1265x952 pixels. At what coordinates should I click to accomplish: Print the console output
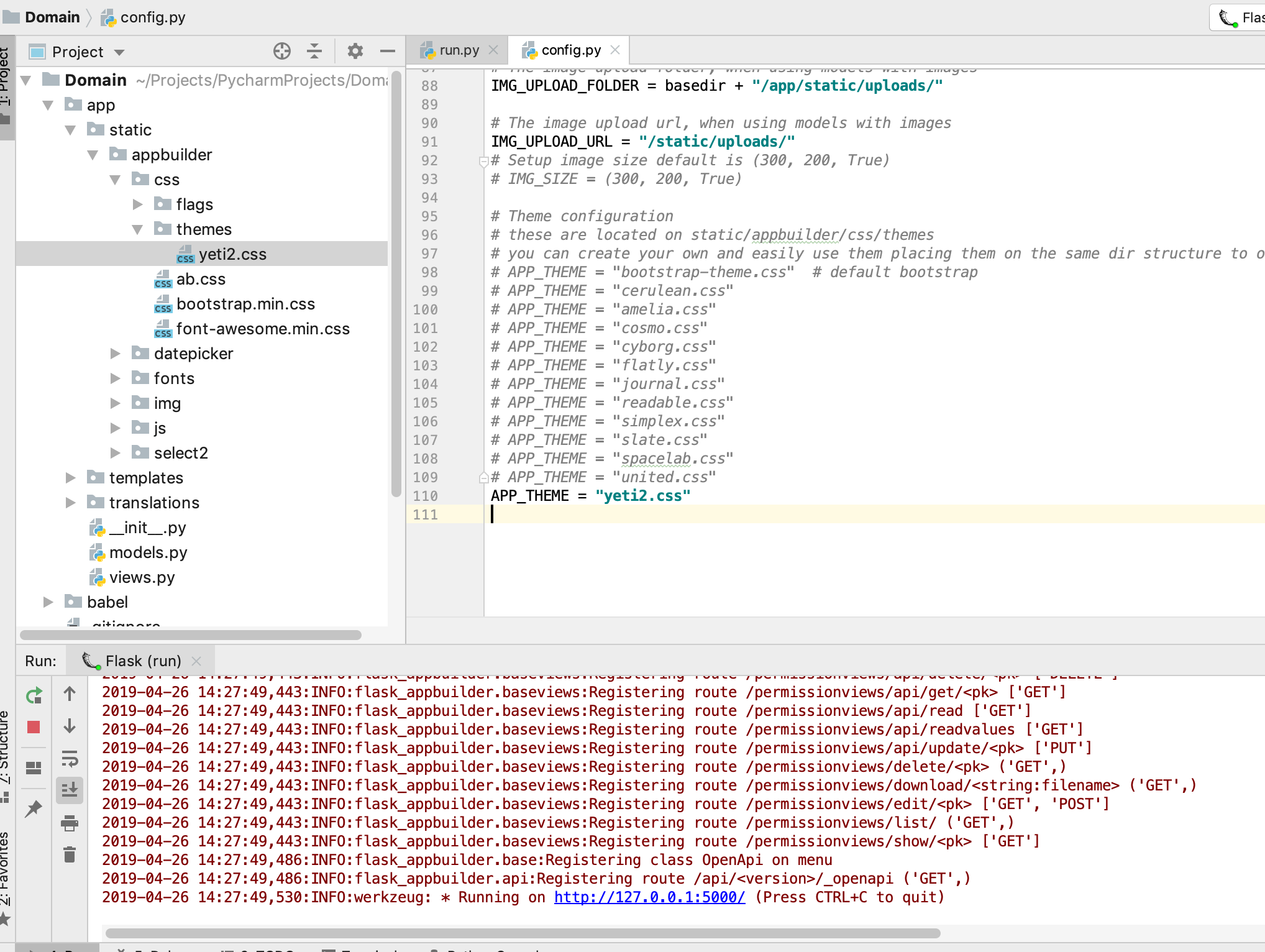(x=70, y=825)
